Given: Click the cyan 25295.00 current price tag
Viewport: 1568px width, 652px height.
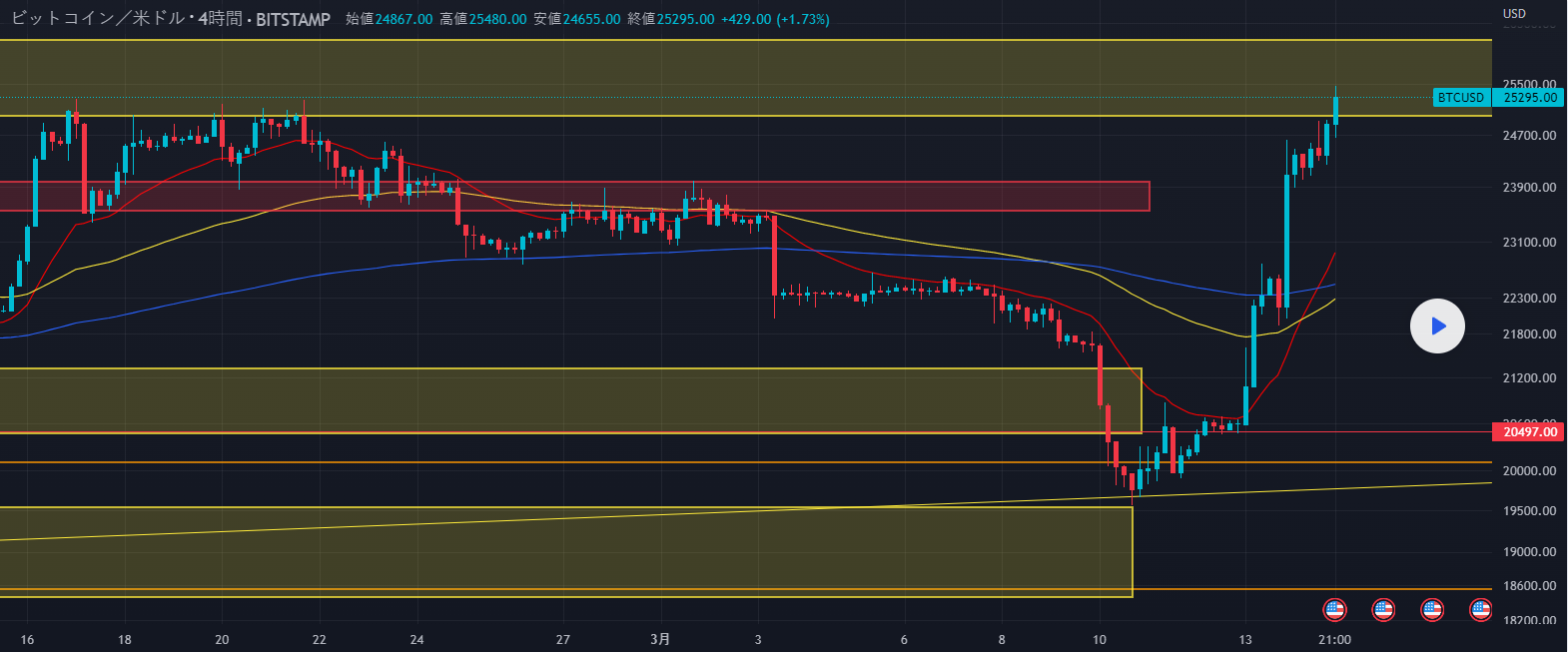Looking at the screenshot, I should click(1529, 98).
